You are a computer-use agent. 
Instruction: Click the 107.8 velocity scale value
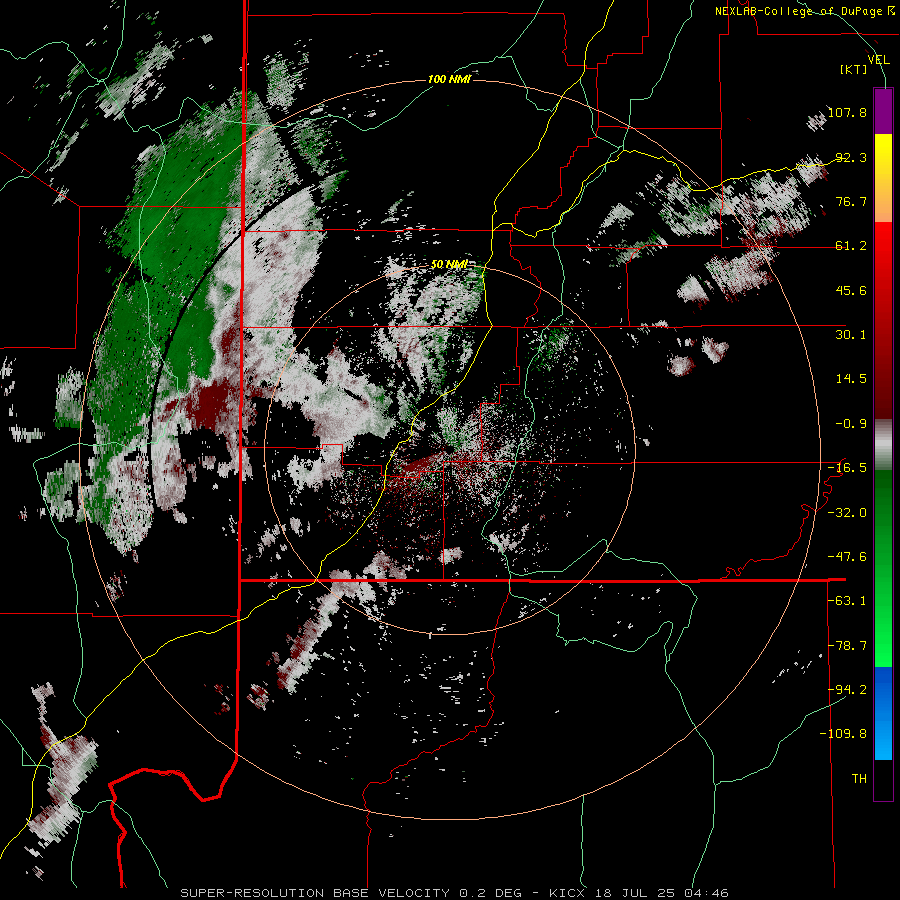click(847, 112)
